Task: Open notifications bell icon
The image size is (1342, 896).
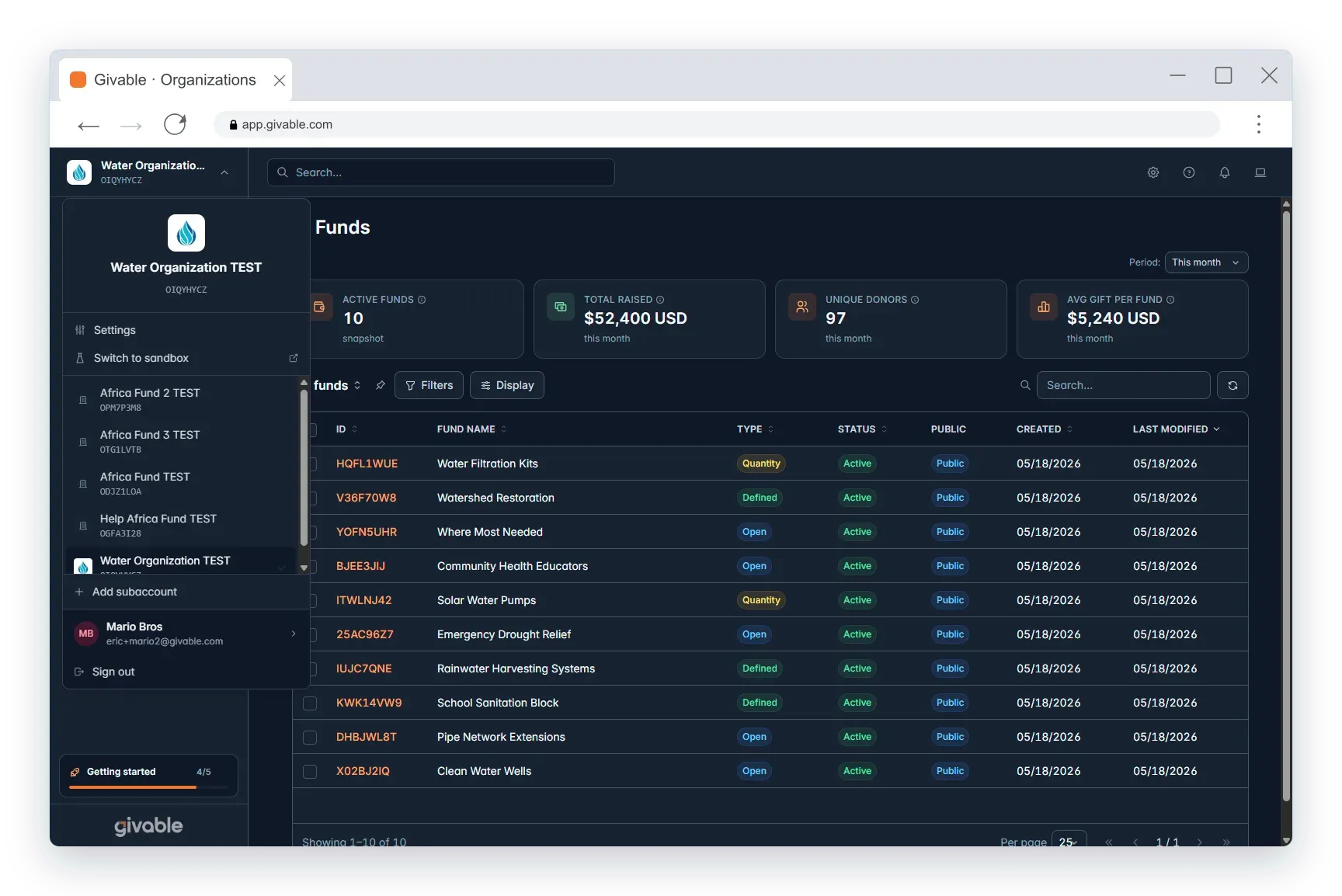Action: 1225,172
